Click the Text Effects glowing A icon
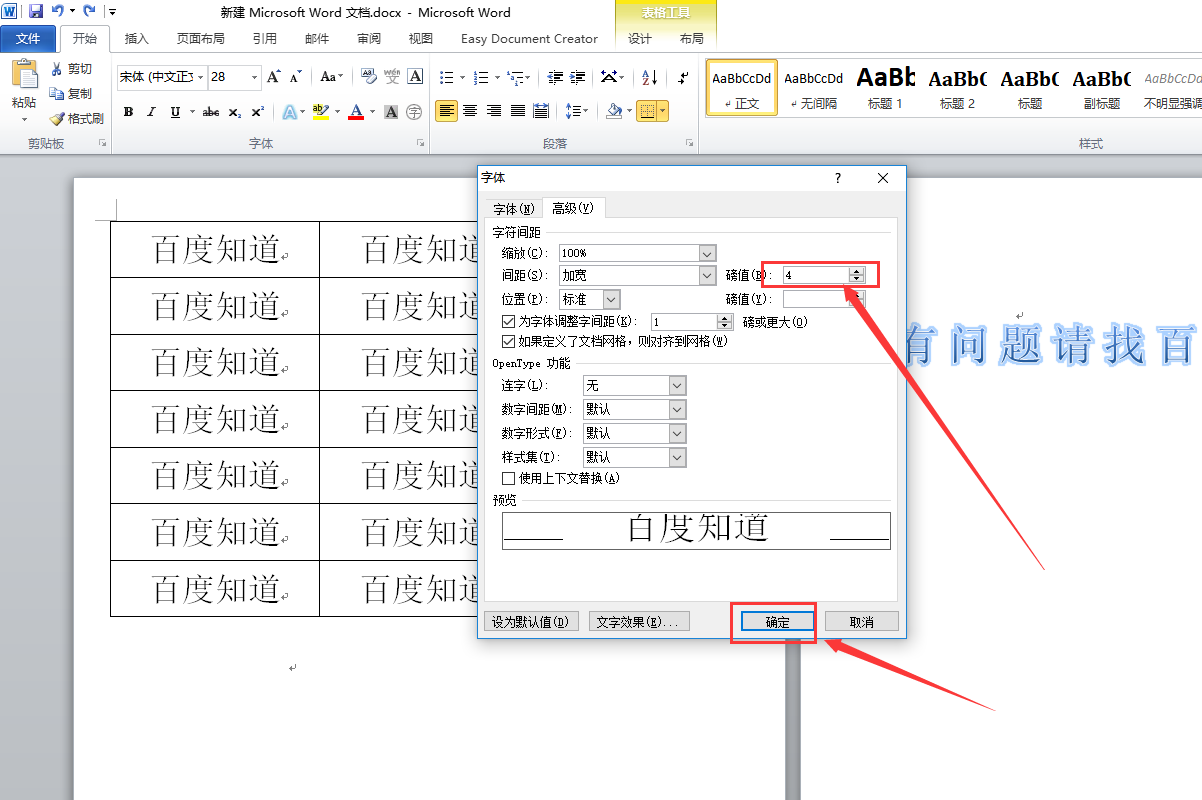This screenshot has height=800, width=1202. (289, 112)
